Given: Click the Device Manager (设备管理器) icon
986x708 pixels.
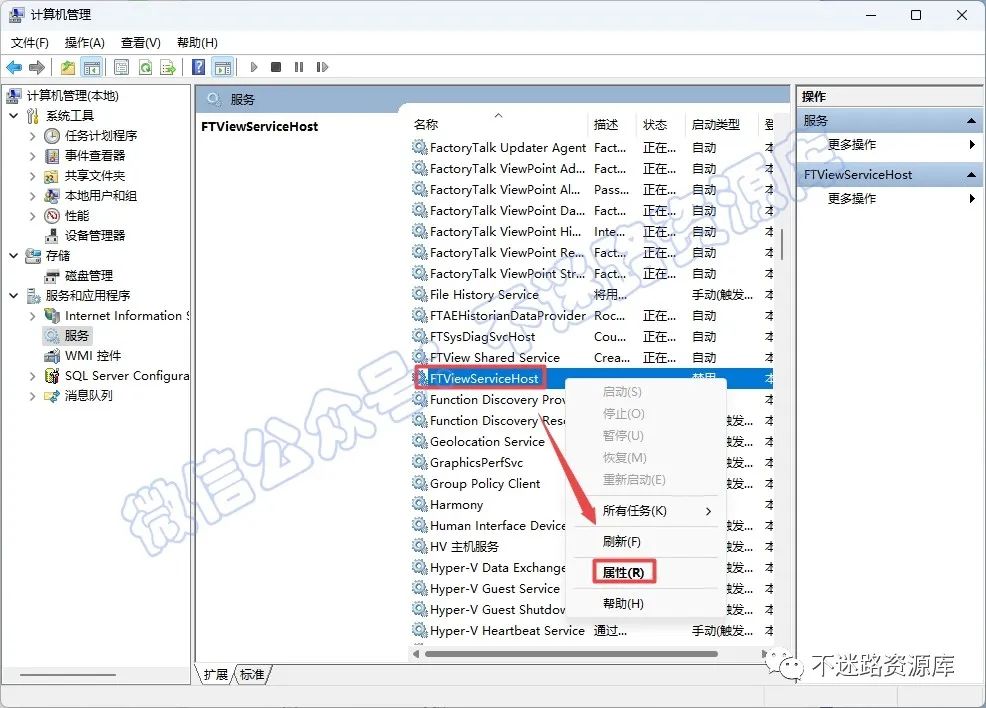Looking at the screenshot, I should point(52,236).
